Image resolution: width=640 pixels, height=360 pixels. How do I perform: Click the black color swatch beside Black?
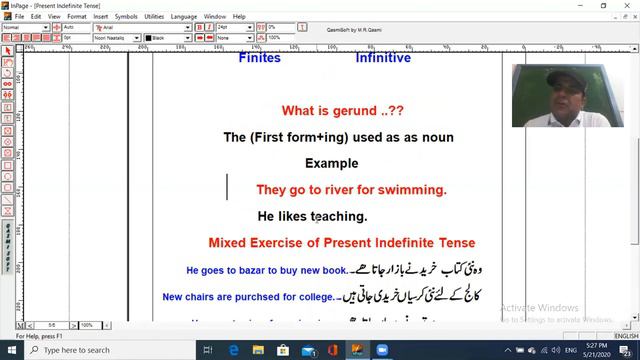point(149,38)
